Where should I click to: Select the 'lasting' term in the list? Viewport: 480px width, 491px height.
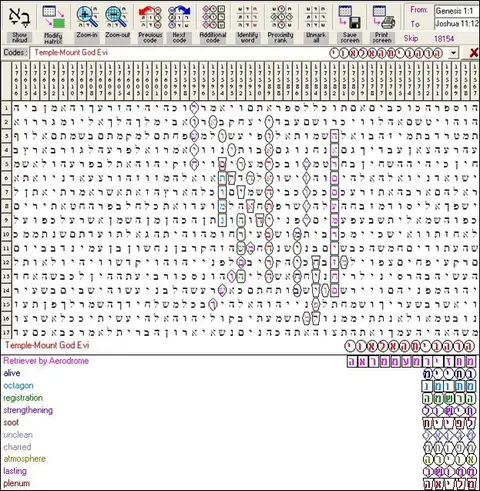point(15,471)
